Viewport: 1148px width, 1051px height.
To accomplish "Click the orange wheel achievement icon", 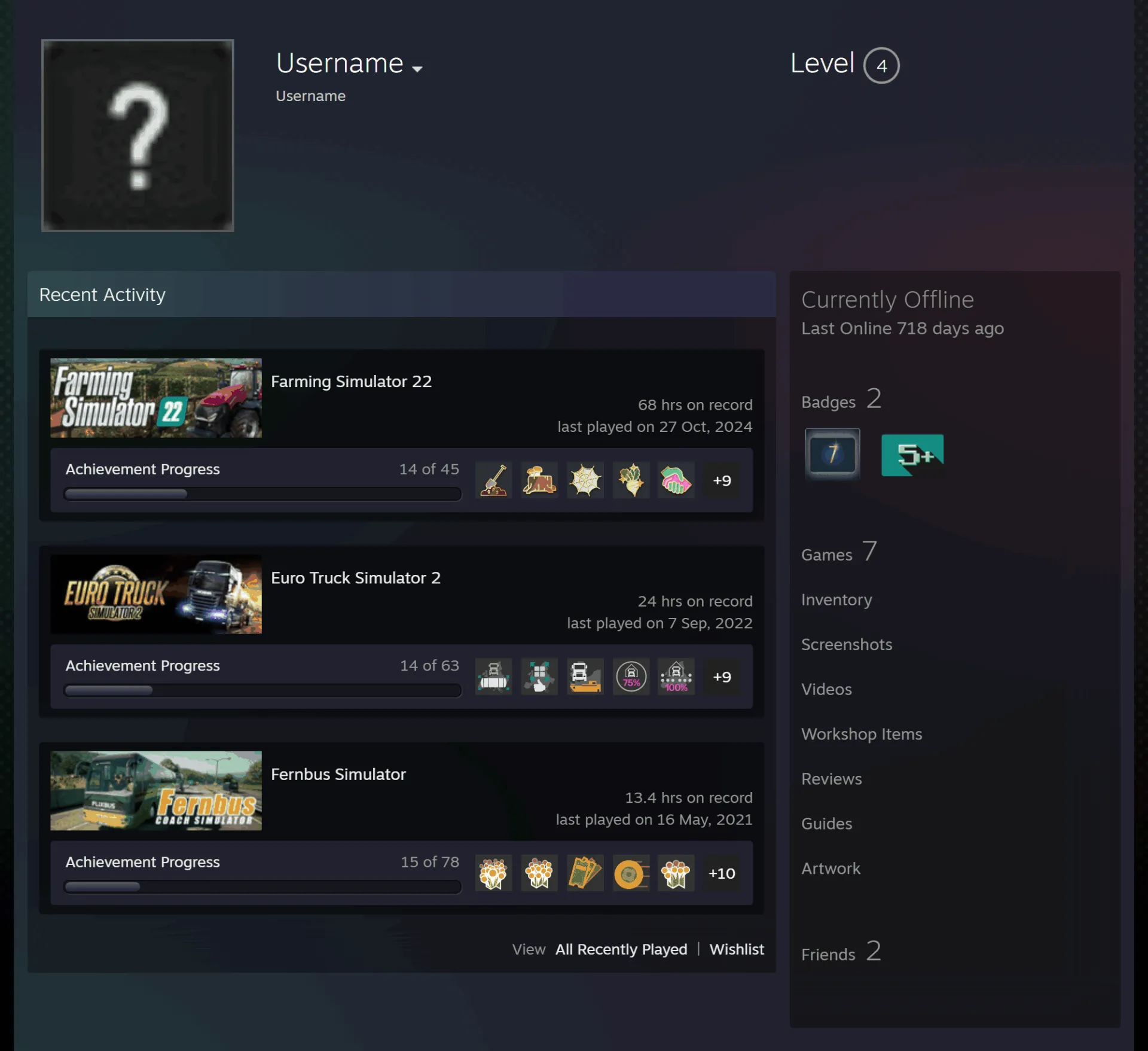I will [x=631, y=873].
